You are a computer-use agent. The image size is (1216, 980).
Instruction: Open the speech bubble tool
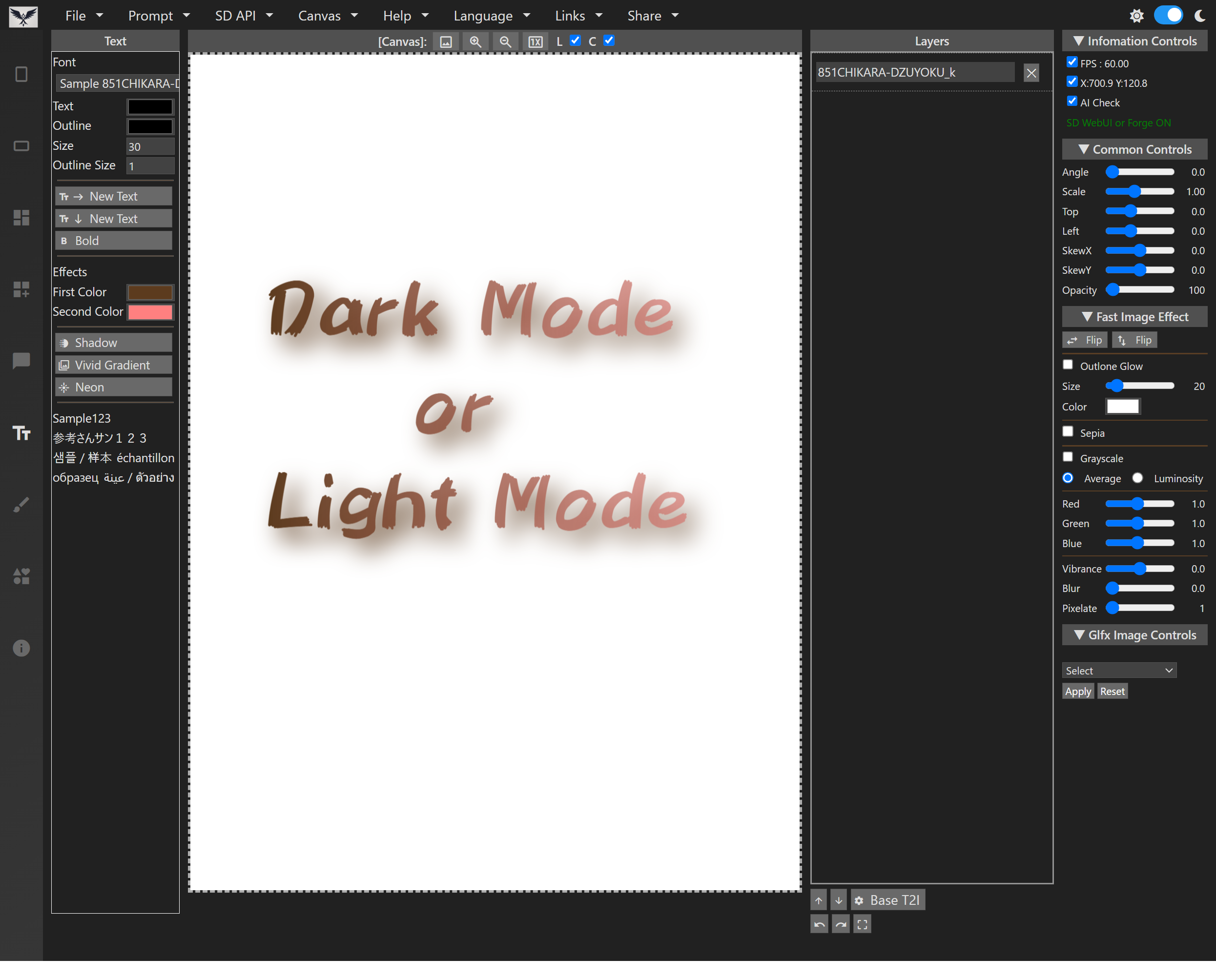[21, 361]
